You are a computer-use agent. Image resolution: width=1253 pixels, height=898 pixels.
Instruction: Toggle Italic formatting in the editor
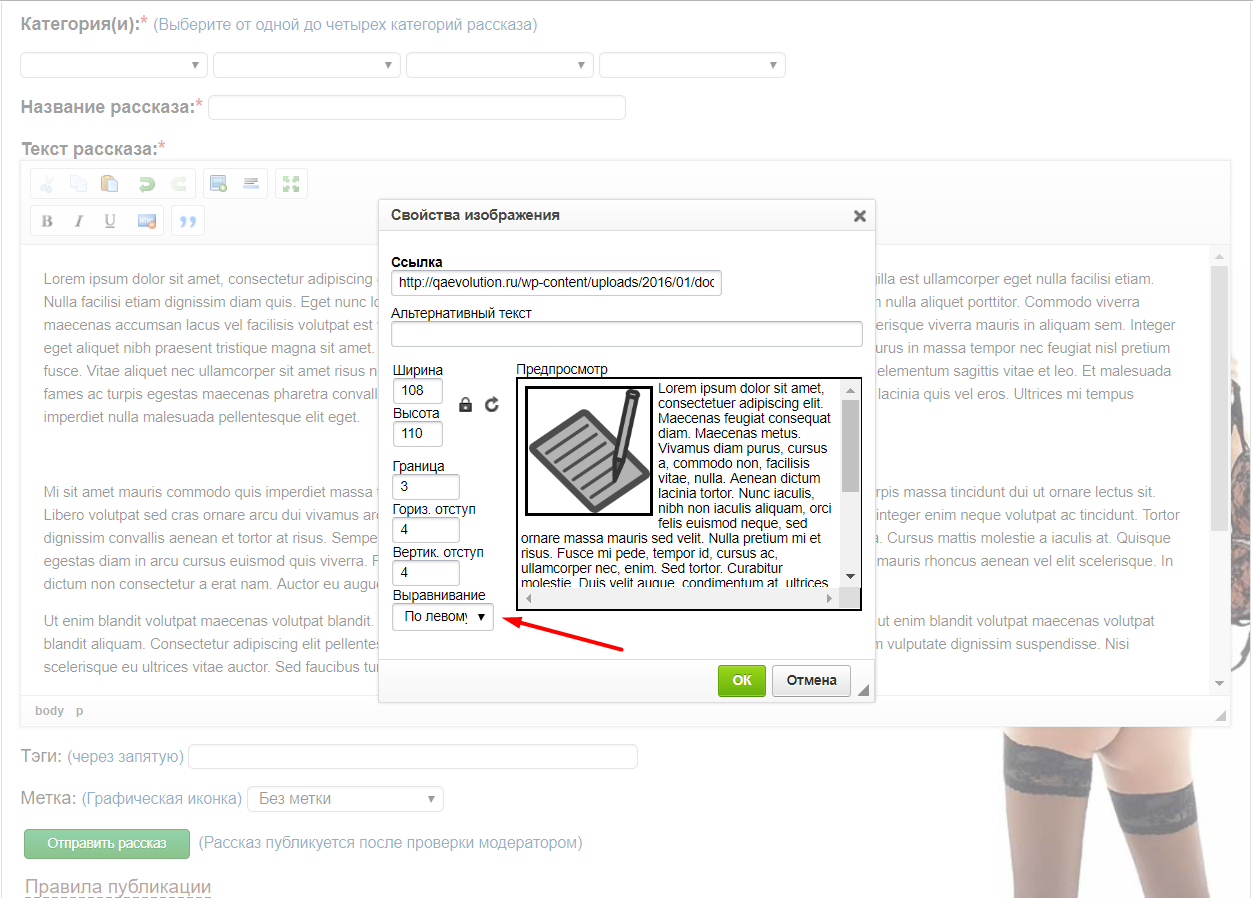(78, 221)
